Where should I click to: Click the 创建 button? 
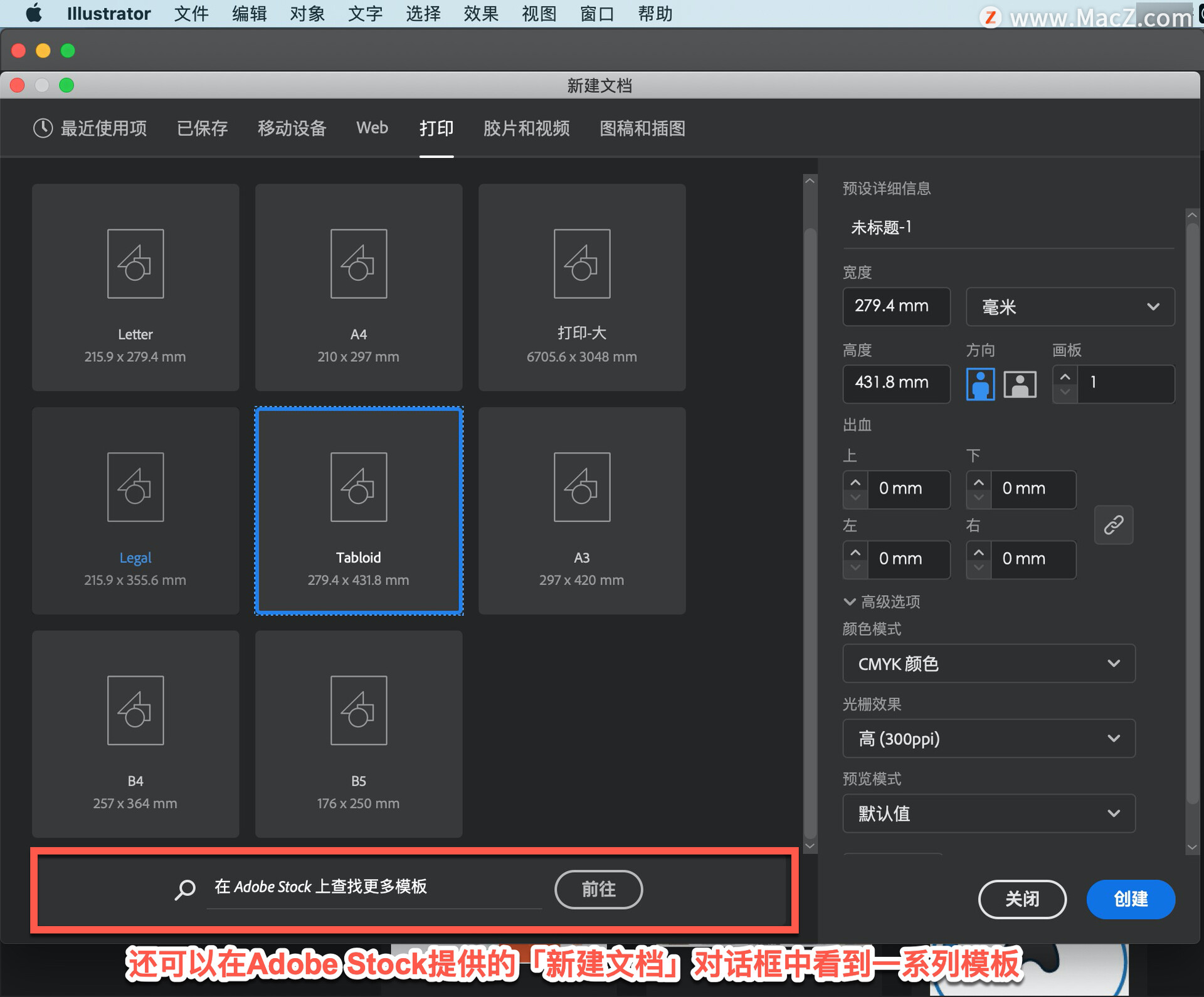pos(1130,899)
